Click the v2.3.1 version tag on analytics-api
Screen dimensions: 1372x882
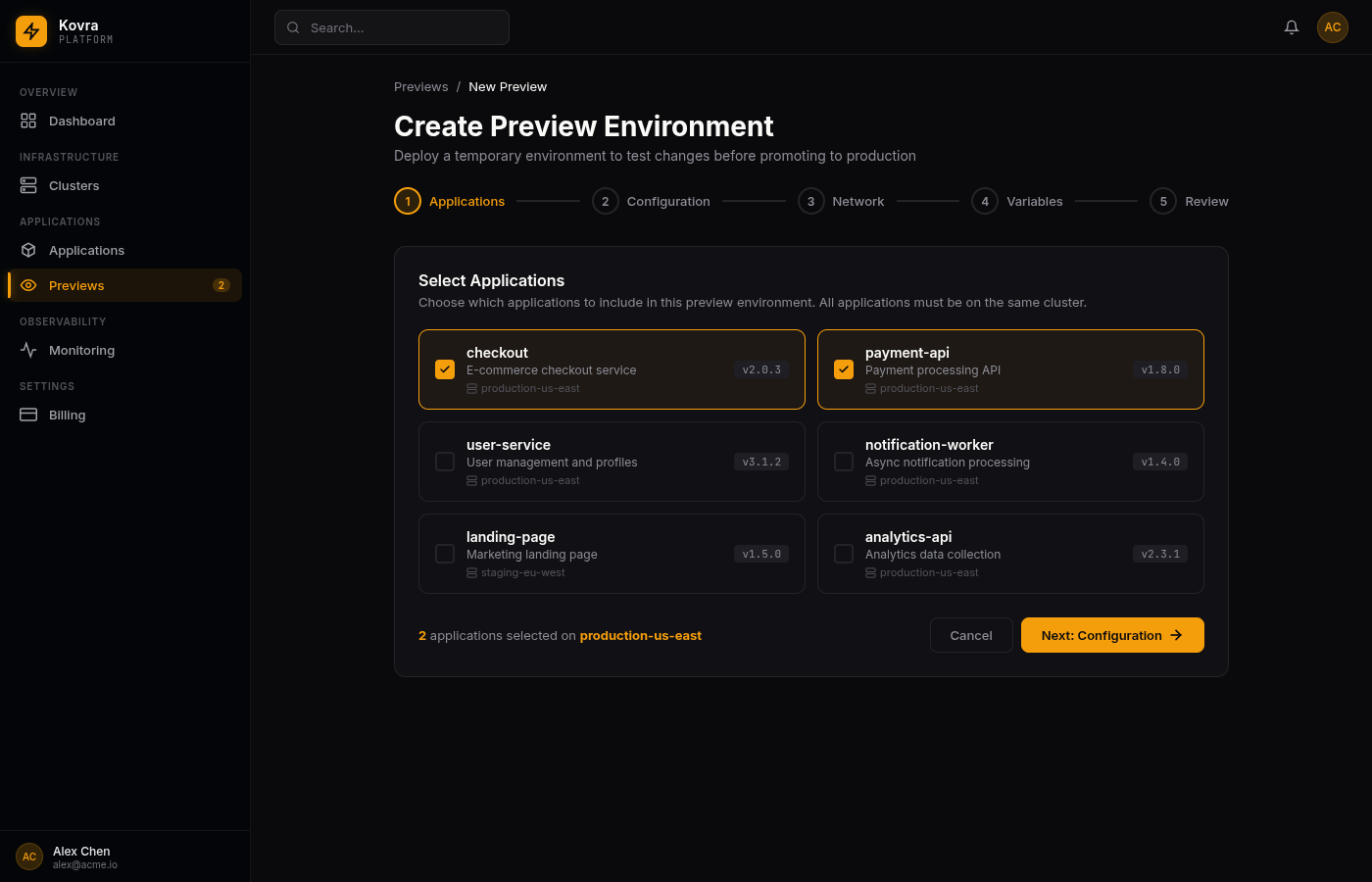(x=1160, y=554)
